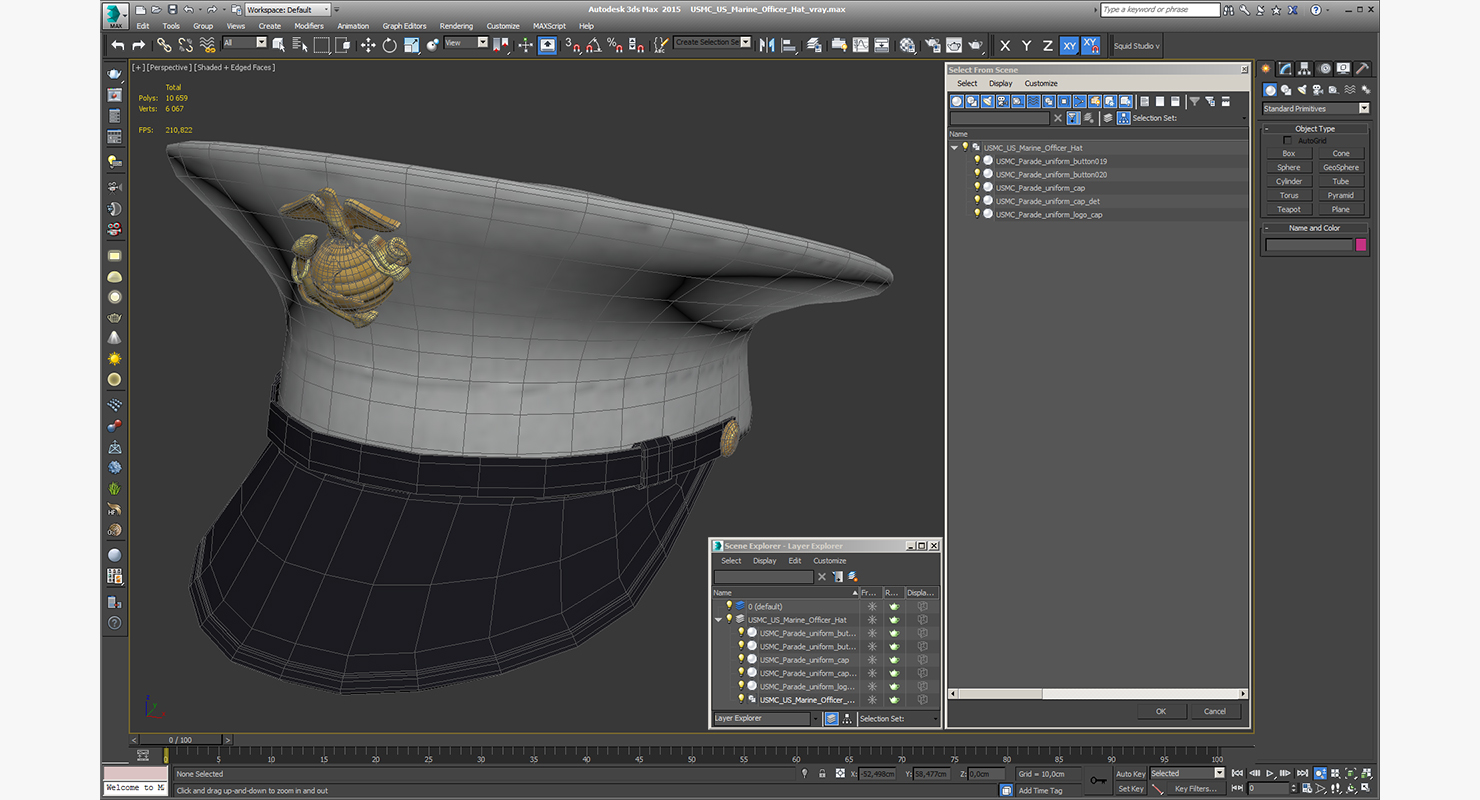Click the time slider 0 / 100 handle
The height and width of the screenshot is (800, 1480).
point(180,740)
